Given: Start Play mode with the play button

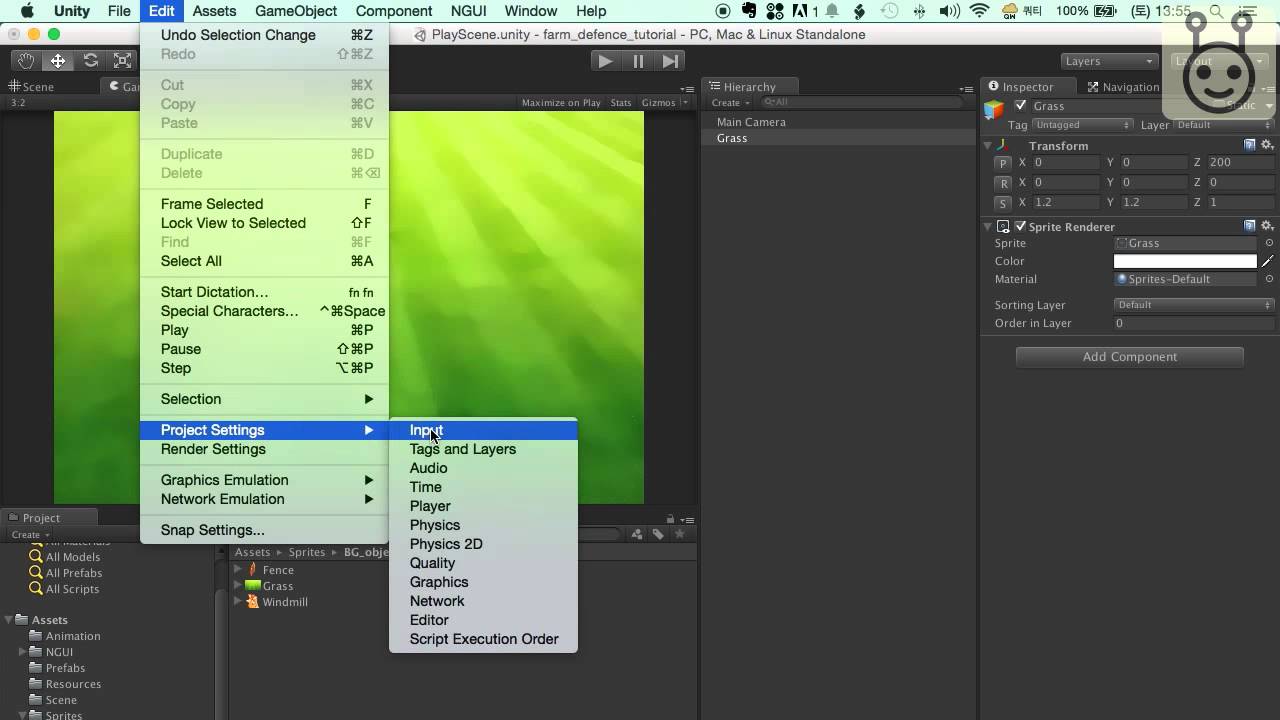Looking at the screenshot, I should (x=605, y=61).
